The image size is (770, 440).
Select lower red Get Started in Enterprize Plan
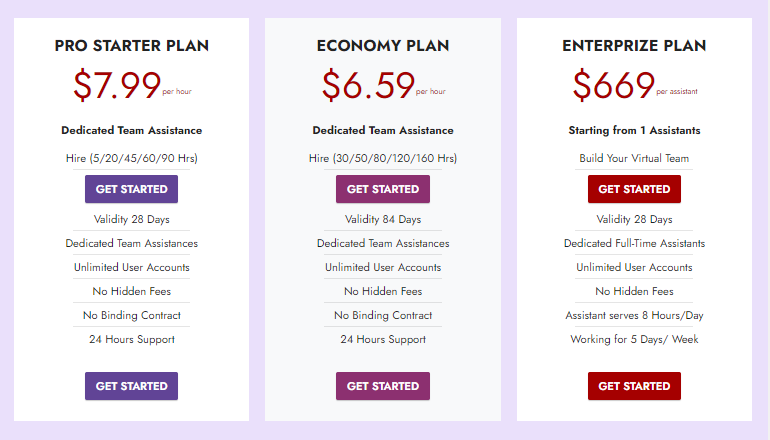pos(634,386)
